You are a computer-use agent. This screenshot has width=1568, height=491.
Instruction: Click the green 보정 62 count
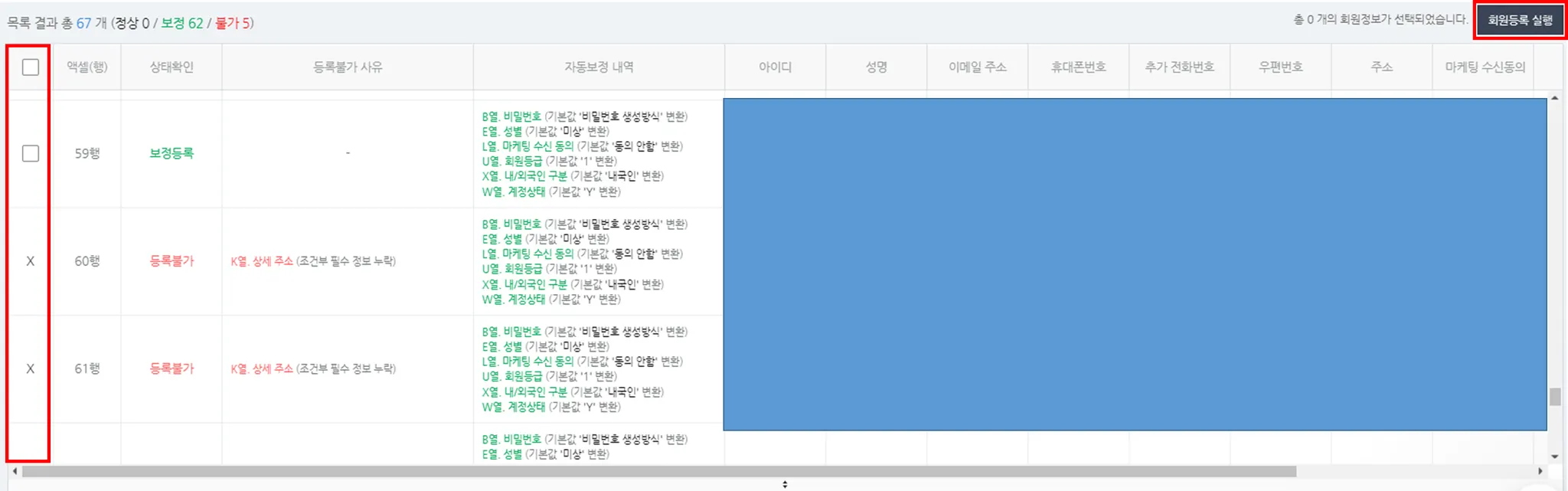coord(182,23)
